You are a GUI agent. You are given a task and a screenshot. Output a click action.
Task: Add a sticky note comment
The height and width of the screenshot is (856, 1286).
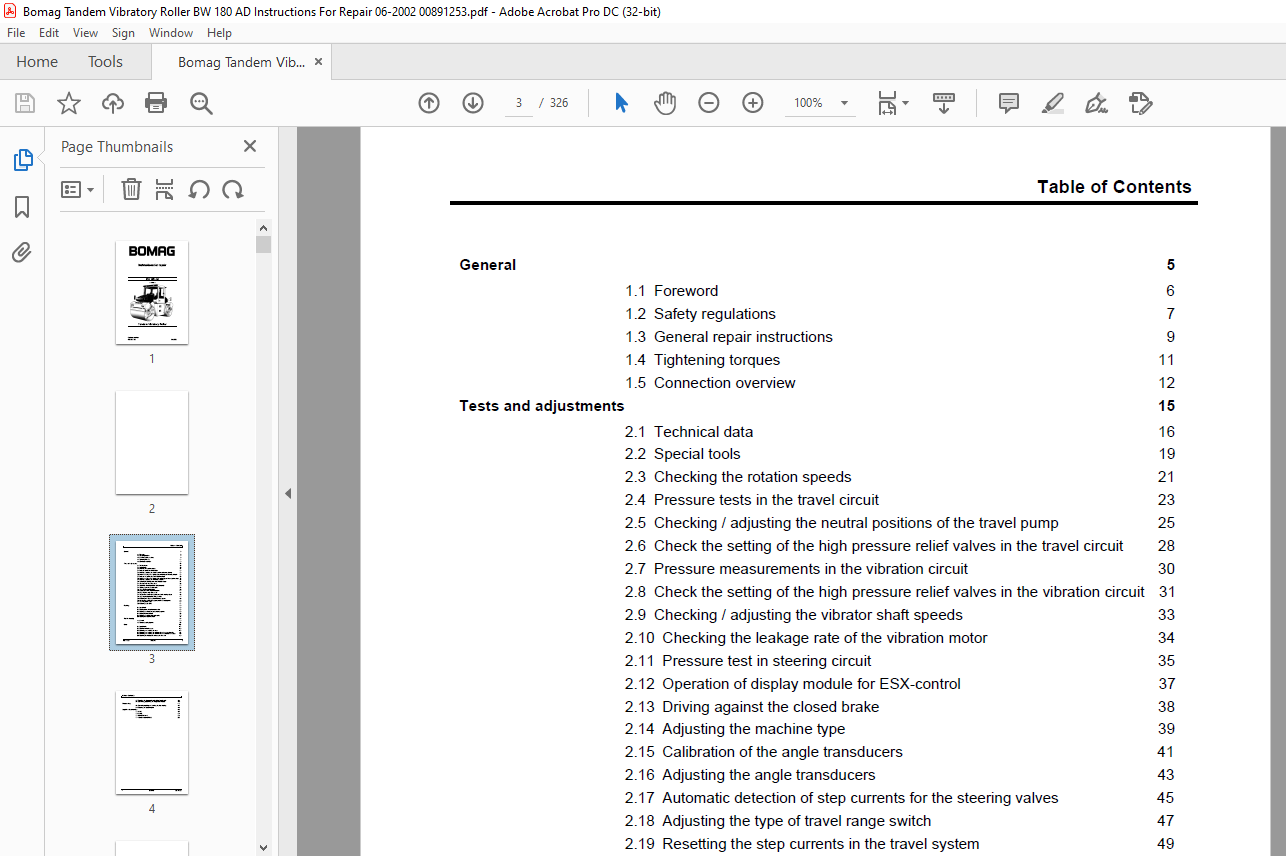tap(1009, 103)
